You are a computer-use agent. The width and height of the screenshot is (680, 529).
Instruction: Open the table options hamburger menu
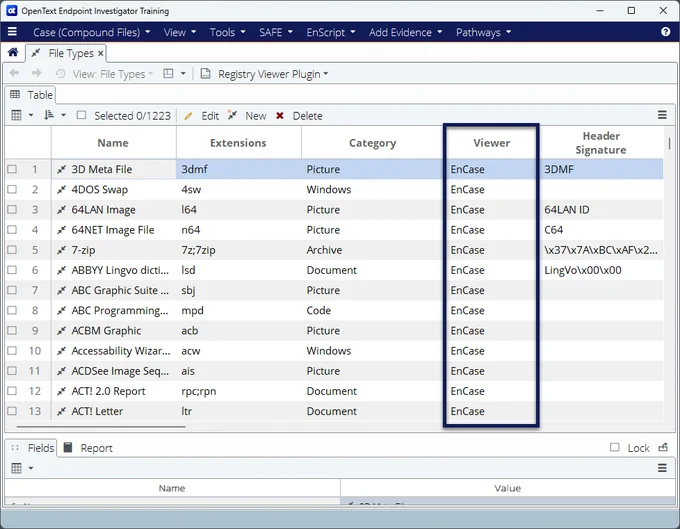click(x=662, y=115)
